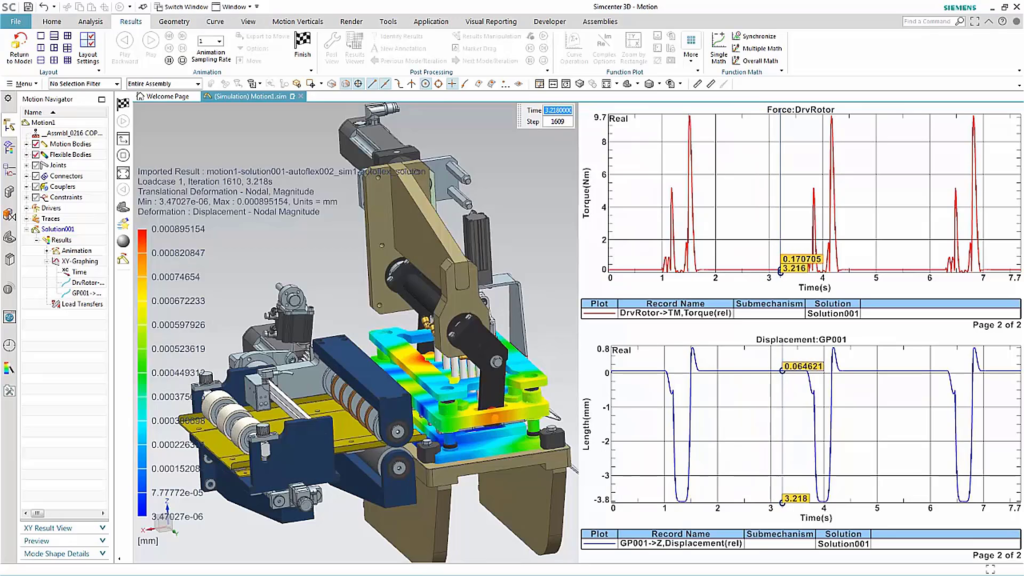Click the Finish animation flag icon

coord(302,44)
